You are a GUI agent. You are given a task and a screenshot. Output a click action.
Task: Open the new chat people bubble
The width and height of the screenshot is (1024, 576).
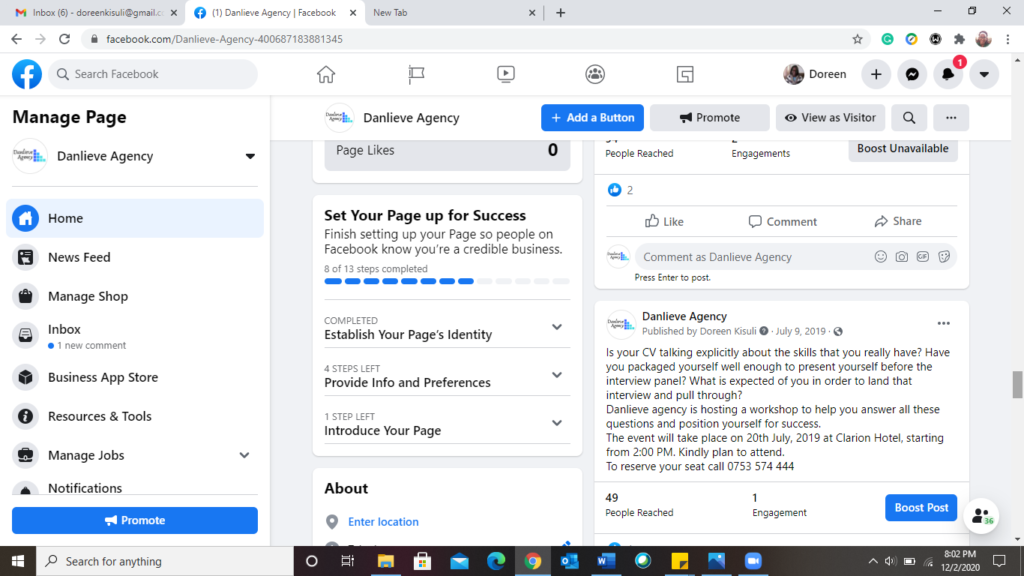[982, 517]
